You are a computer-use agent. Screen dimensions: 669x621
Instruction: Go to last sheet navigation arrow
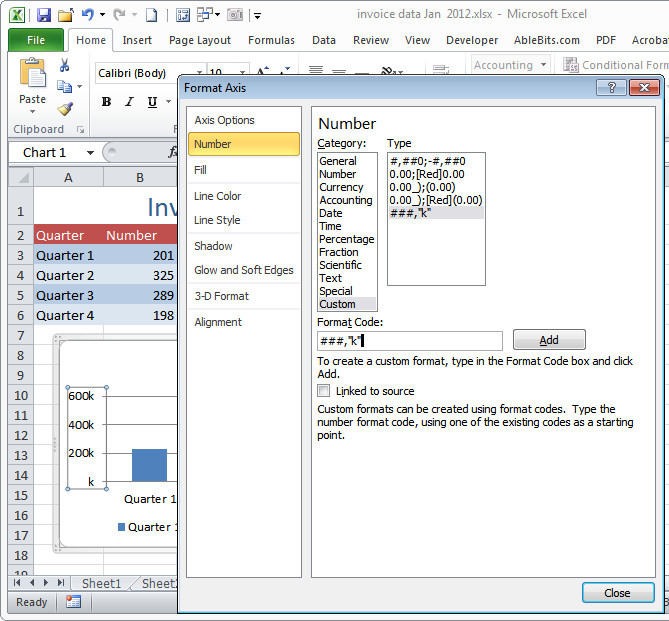coord(61,583)
